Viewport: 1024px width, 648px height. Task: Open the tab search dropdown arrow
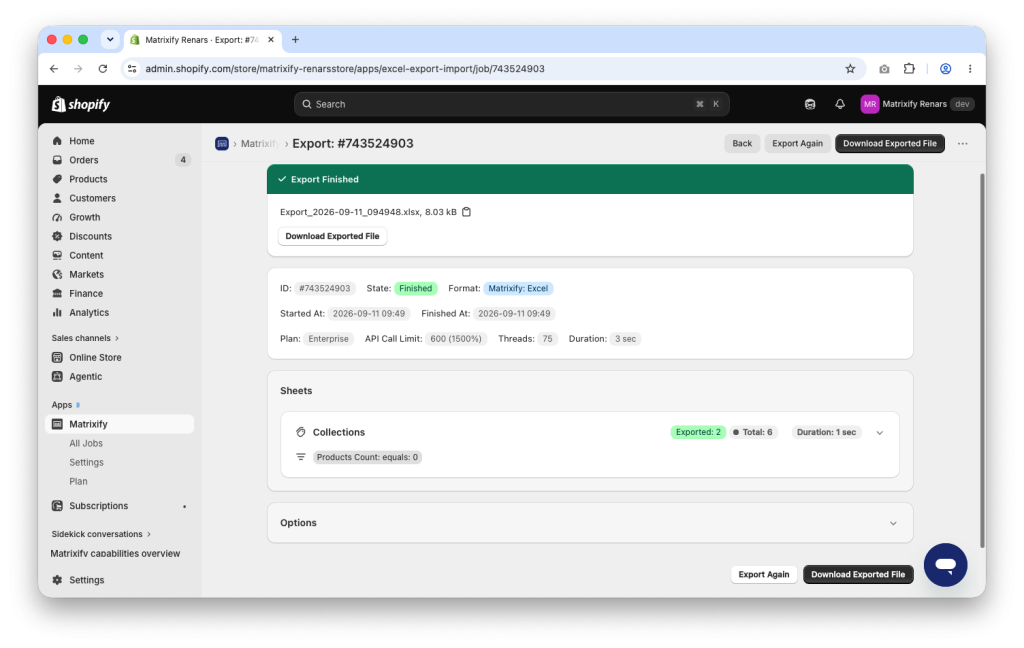point(110,40)
